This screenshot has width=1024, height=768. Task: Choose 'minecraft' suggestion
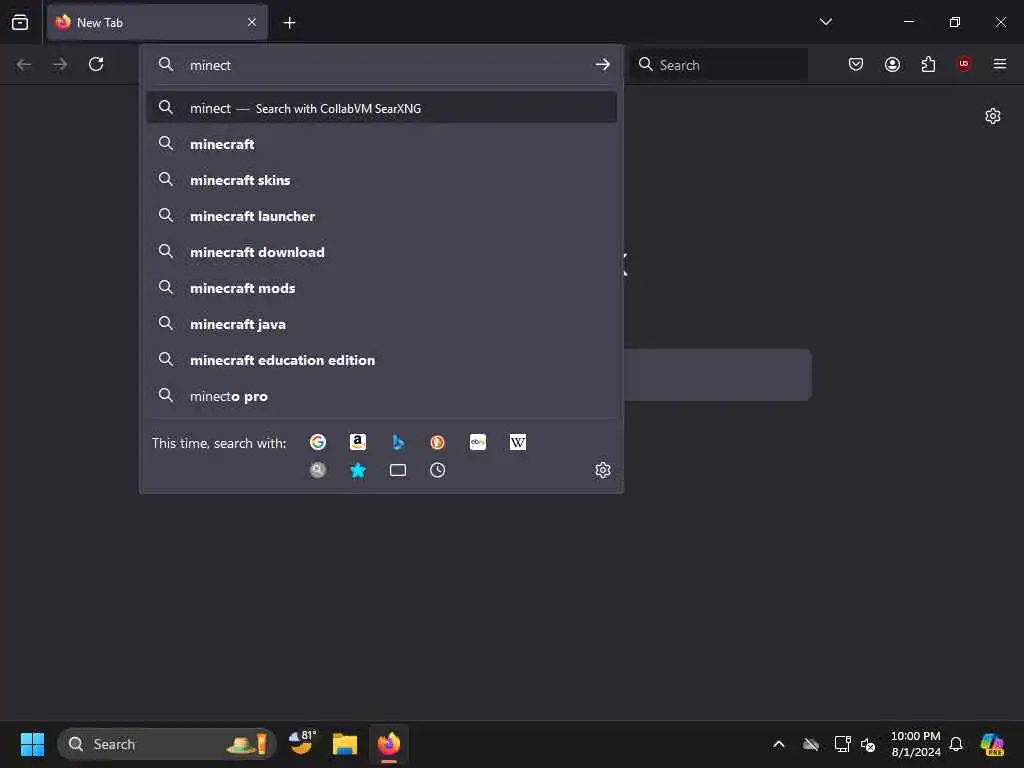click(381, 144)
